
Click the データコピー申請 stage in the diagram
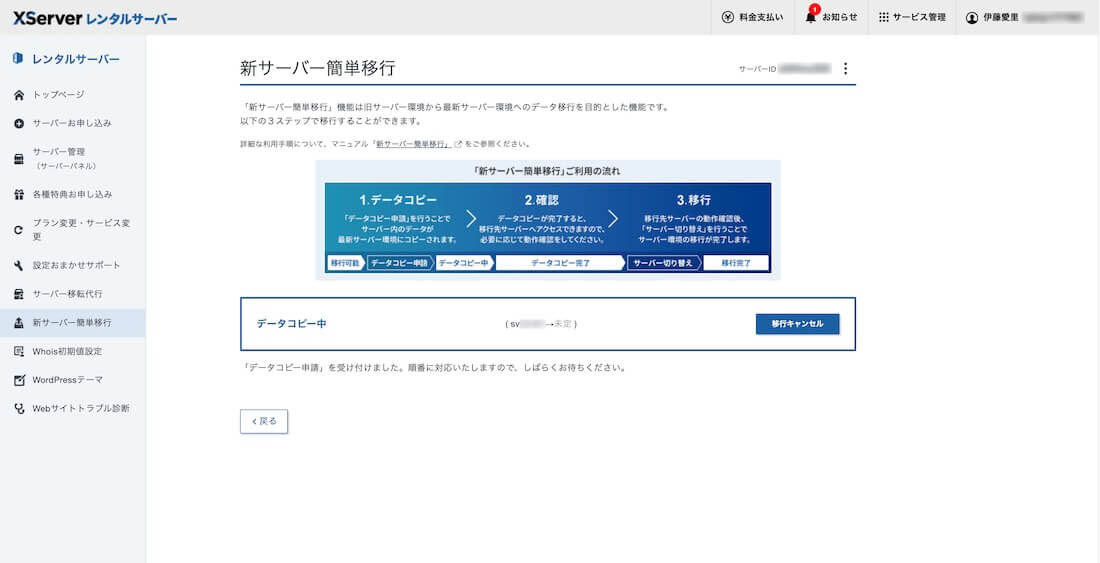pos(399,264)
